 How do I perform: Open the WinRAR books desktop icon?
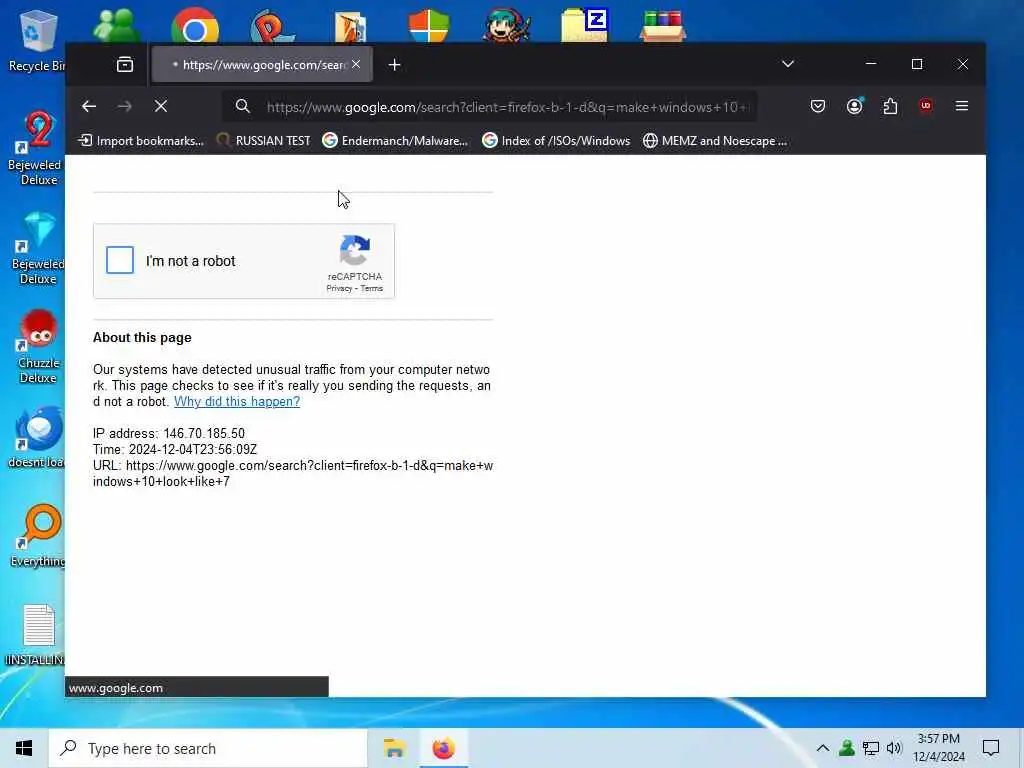(663, 26)
